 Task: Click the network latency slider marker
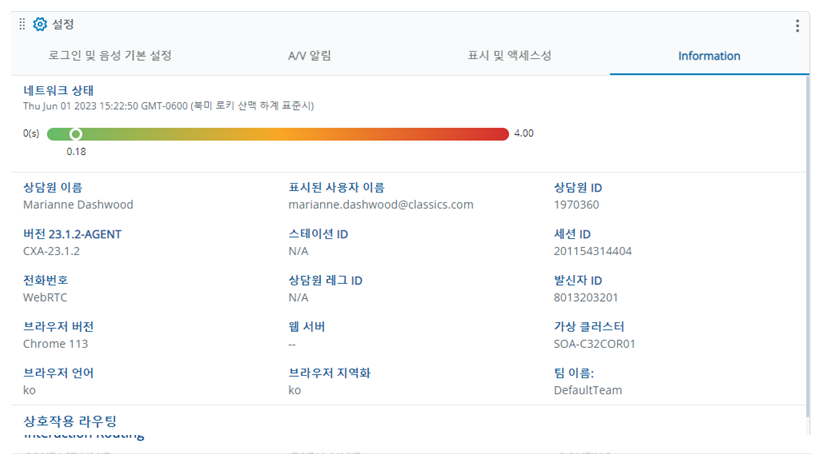click(x=76, y=134)
